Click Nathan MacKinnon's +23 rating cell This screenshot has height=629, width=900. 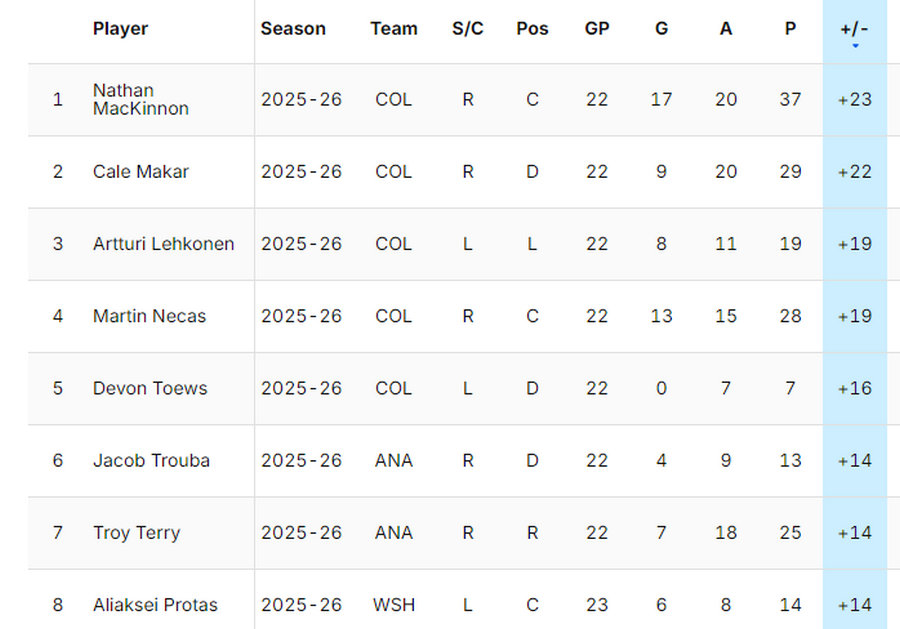click(854, 100)
